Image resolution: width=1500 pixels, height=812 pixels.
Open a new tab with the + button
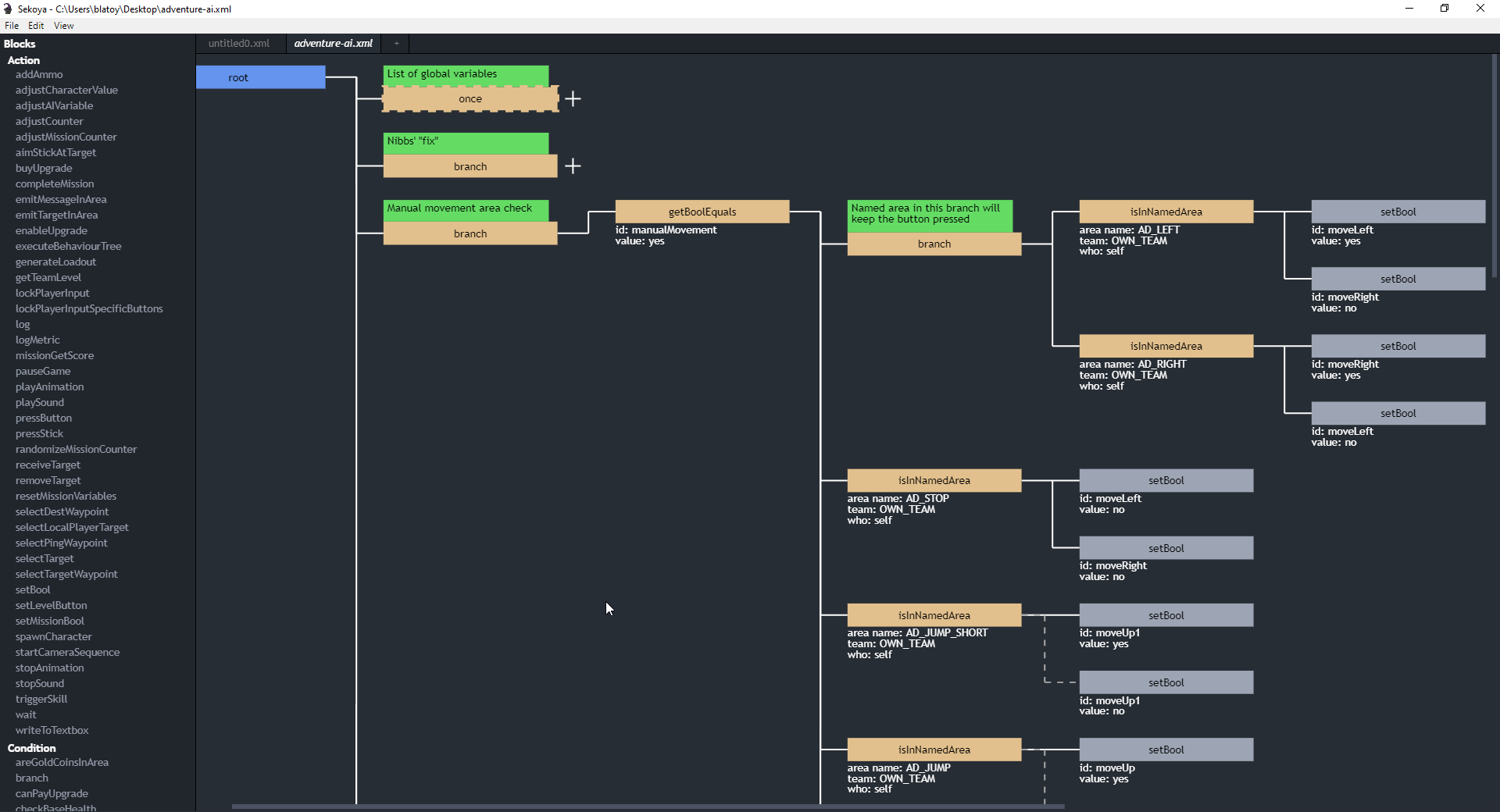tap(396, 43)
